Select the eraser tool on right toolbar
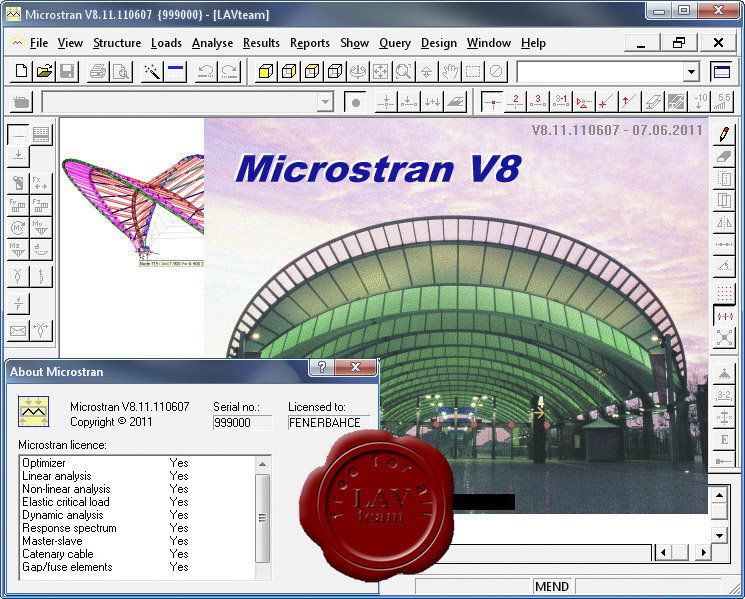The width and height of the screenshot is (745, 599). point(724,156)
